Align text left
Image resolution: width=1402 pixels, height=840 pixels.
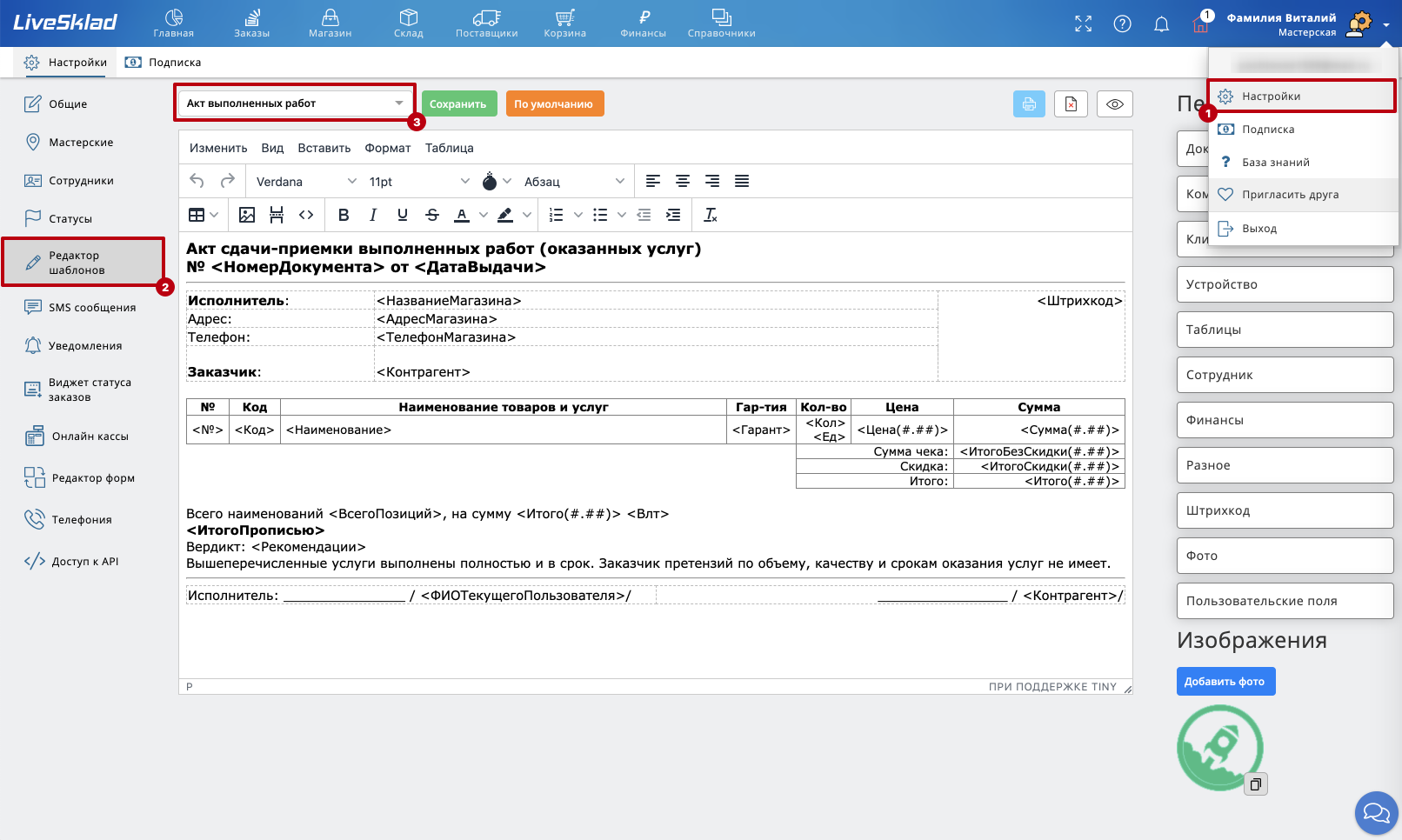(x=653, y=181)
